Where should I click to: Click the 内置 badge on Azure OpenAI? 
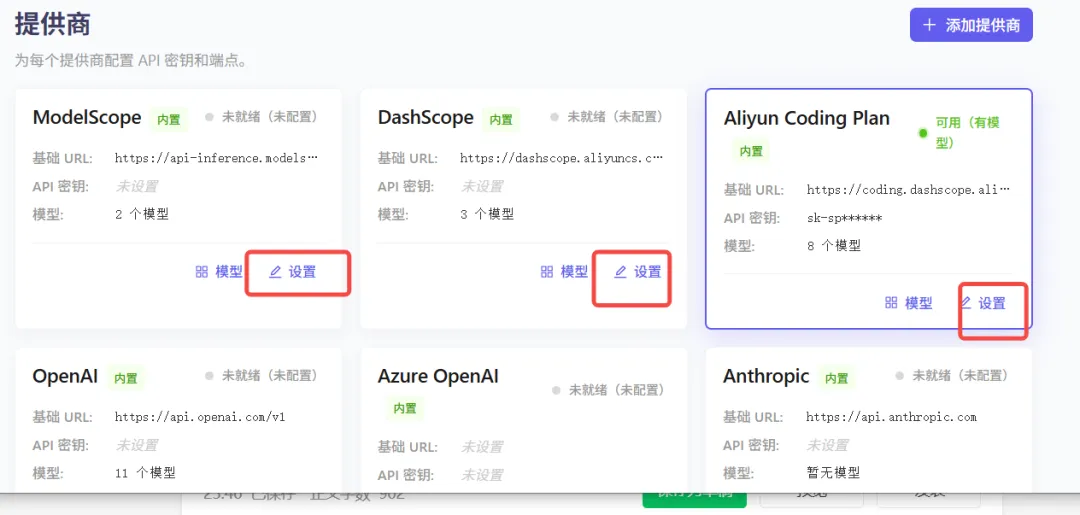point(405,408)
